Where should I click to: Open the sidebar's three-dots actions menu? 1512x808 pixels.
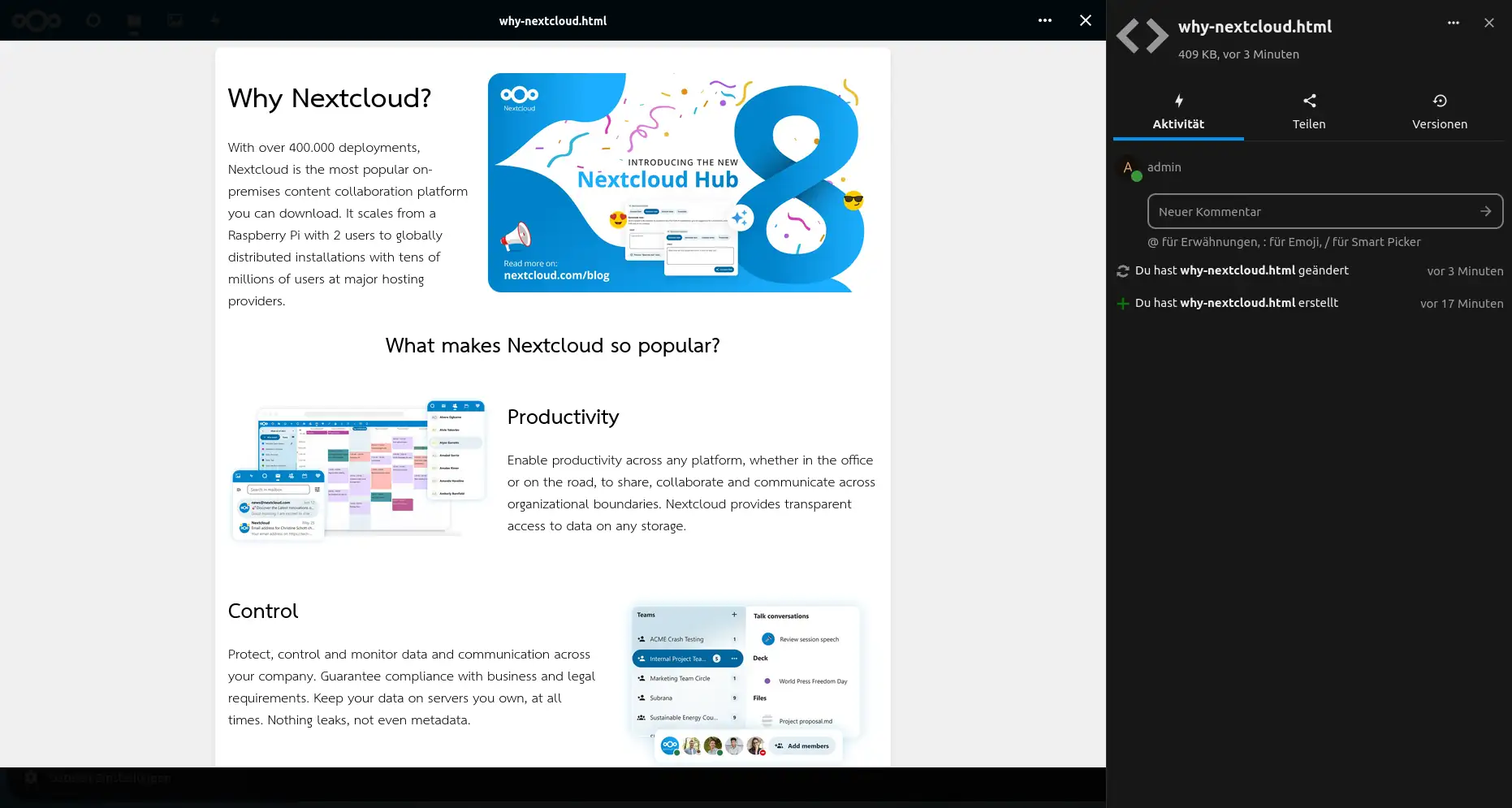point(1454,23)
